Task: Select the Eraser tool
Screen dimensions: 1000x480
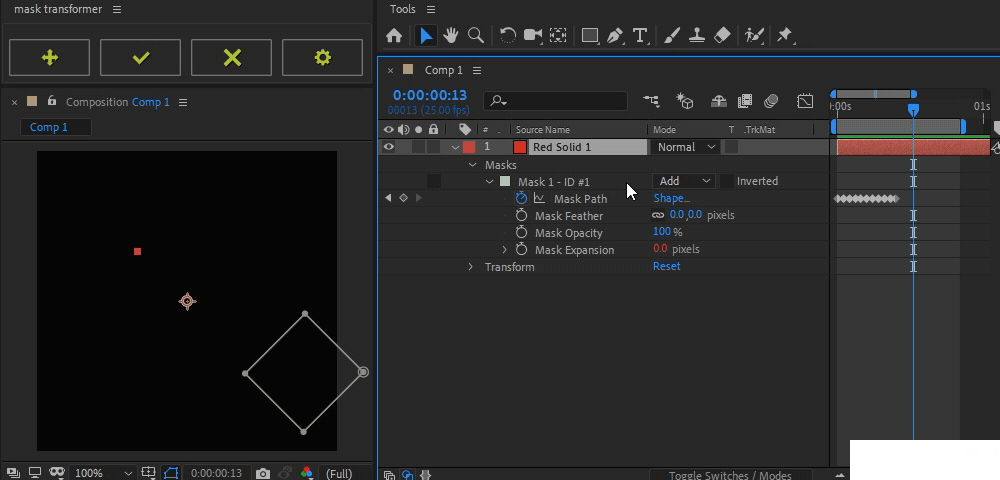Action: [722, 35]
